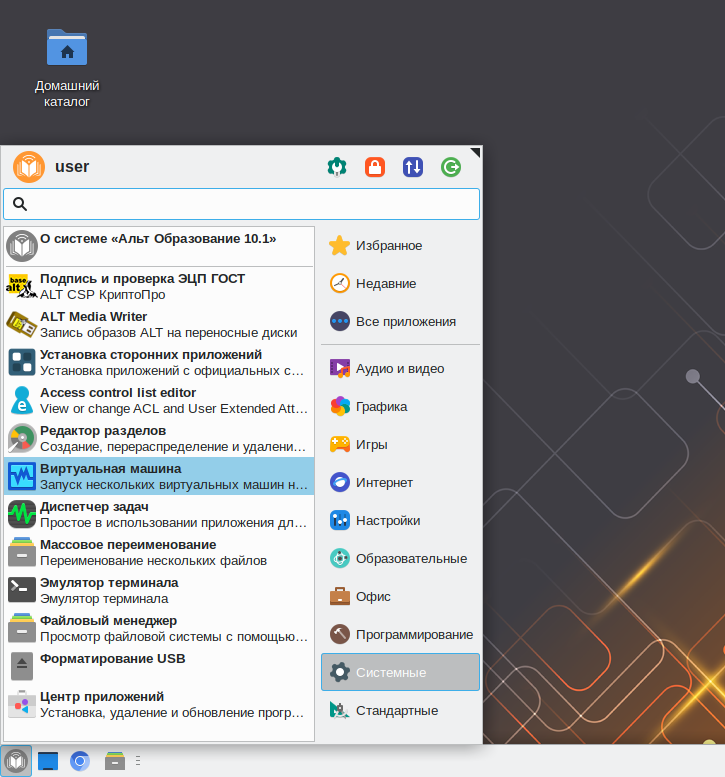Open Форматирование USB eject icon
This screenshot has width=725, height=777.
coord(22,666)
